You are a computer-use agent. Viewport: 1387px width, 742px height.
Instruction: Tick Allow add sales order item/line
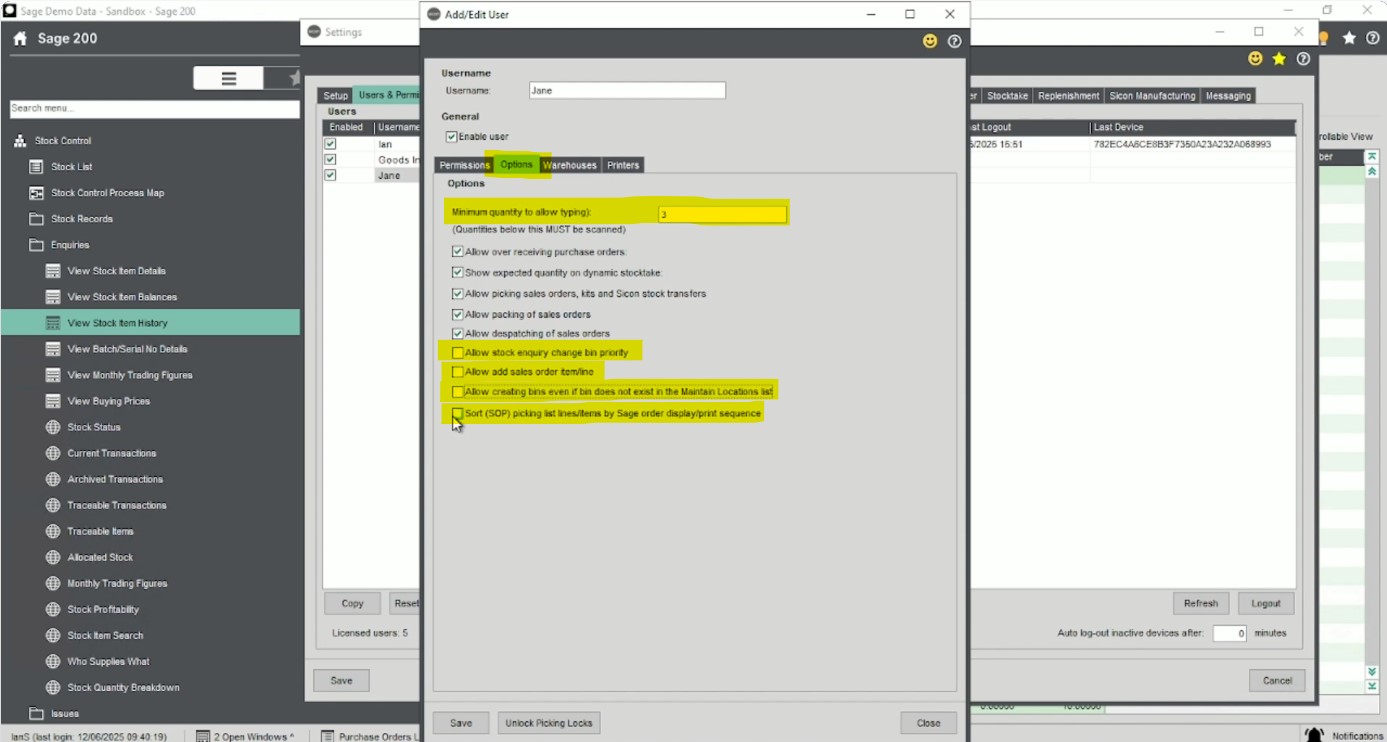pyautogui.click(x=458, y=372)
